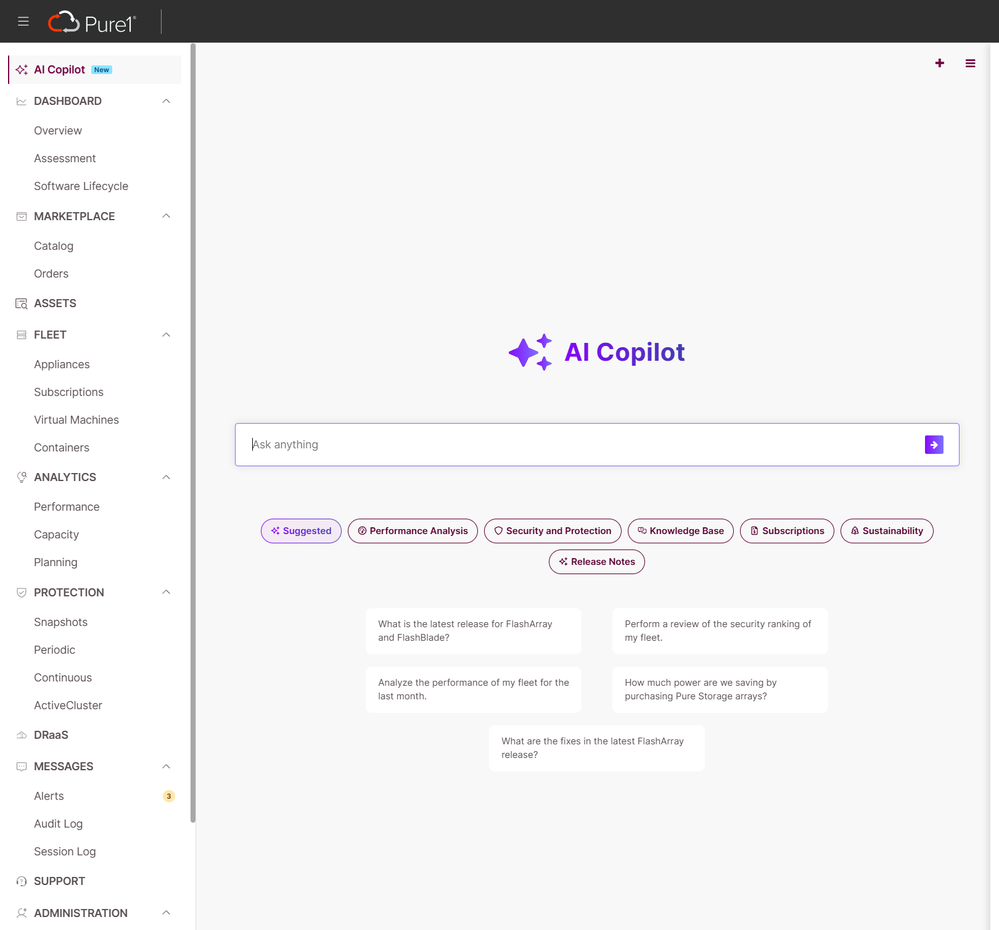Collapse the Dashboard section

click(166, 101)
